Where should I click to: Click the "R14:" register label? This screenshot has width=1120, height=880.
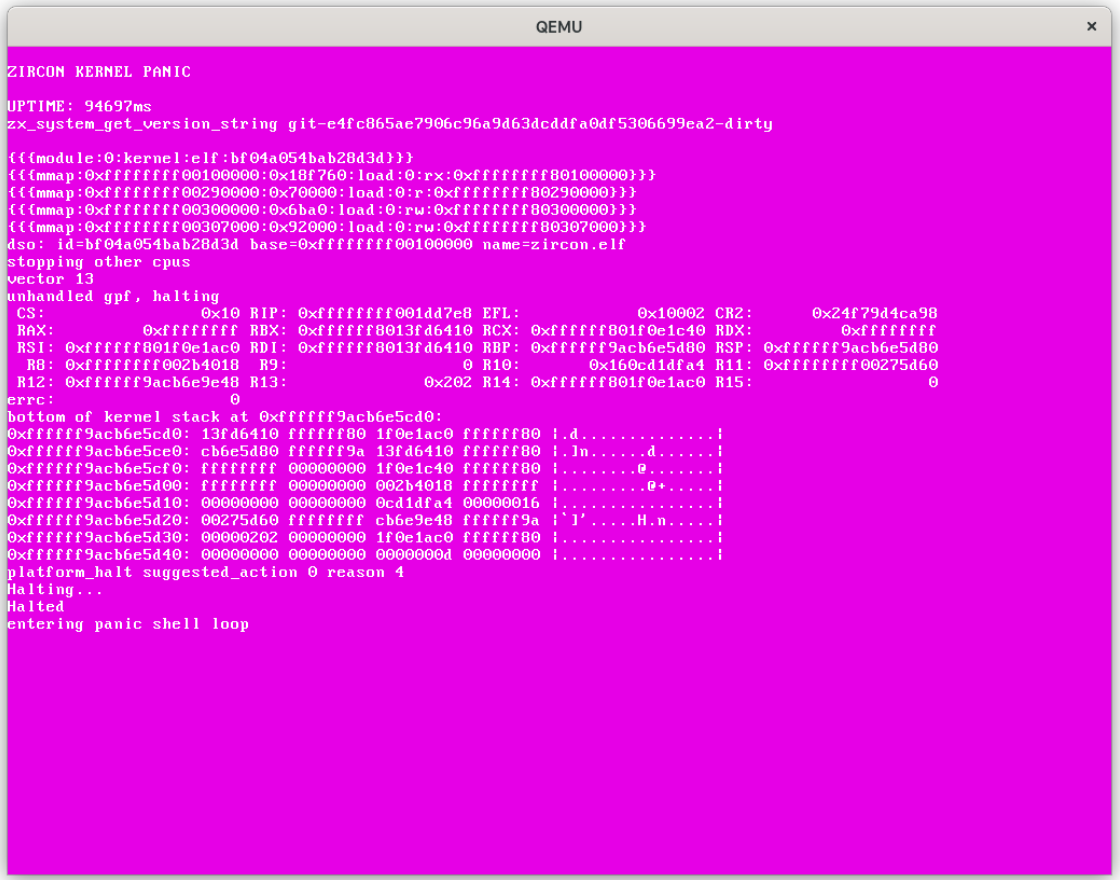tap(501, 382)
